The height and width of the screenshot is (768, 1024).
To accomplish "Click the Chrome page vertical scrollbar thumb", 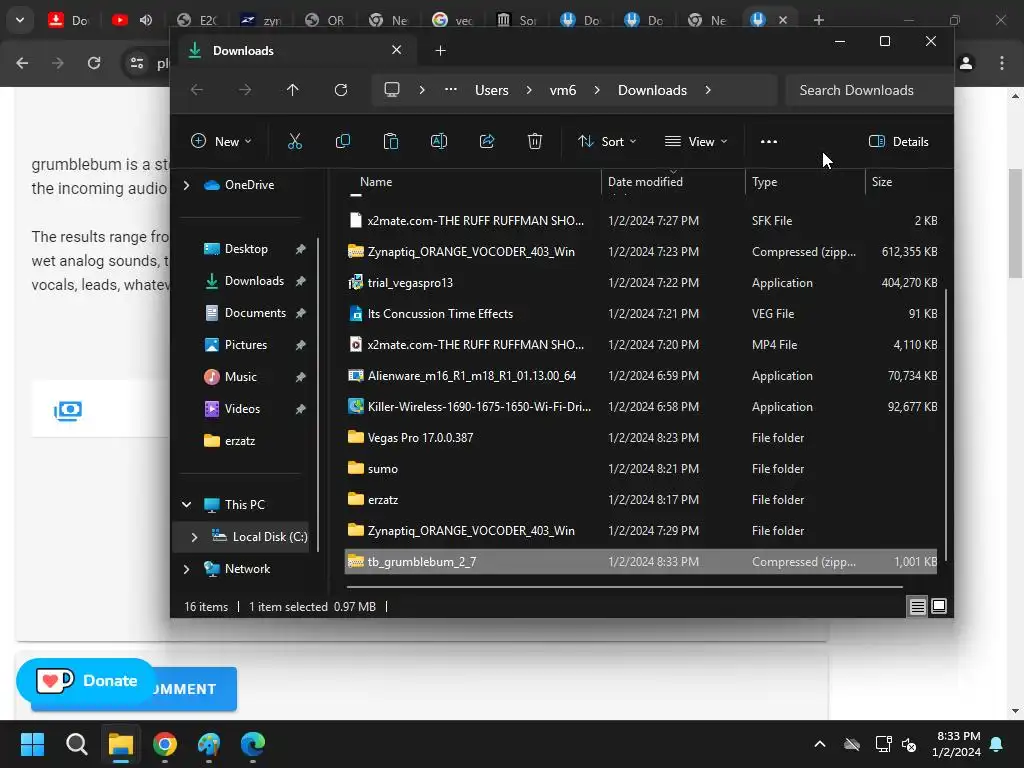I will tap(1016, 223).
